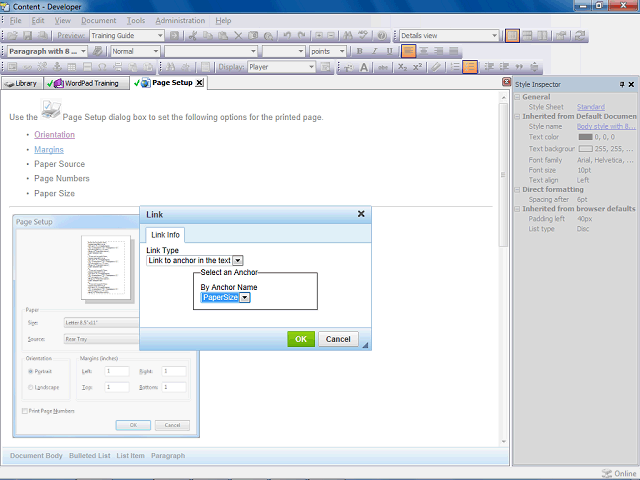Switch to the WordPad Training tab
The width and height of the screenshot is (640, 480).
87,83
